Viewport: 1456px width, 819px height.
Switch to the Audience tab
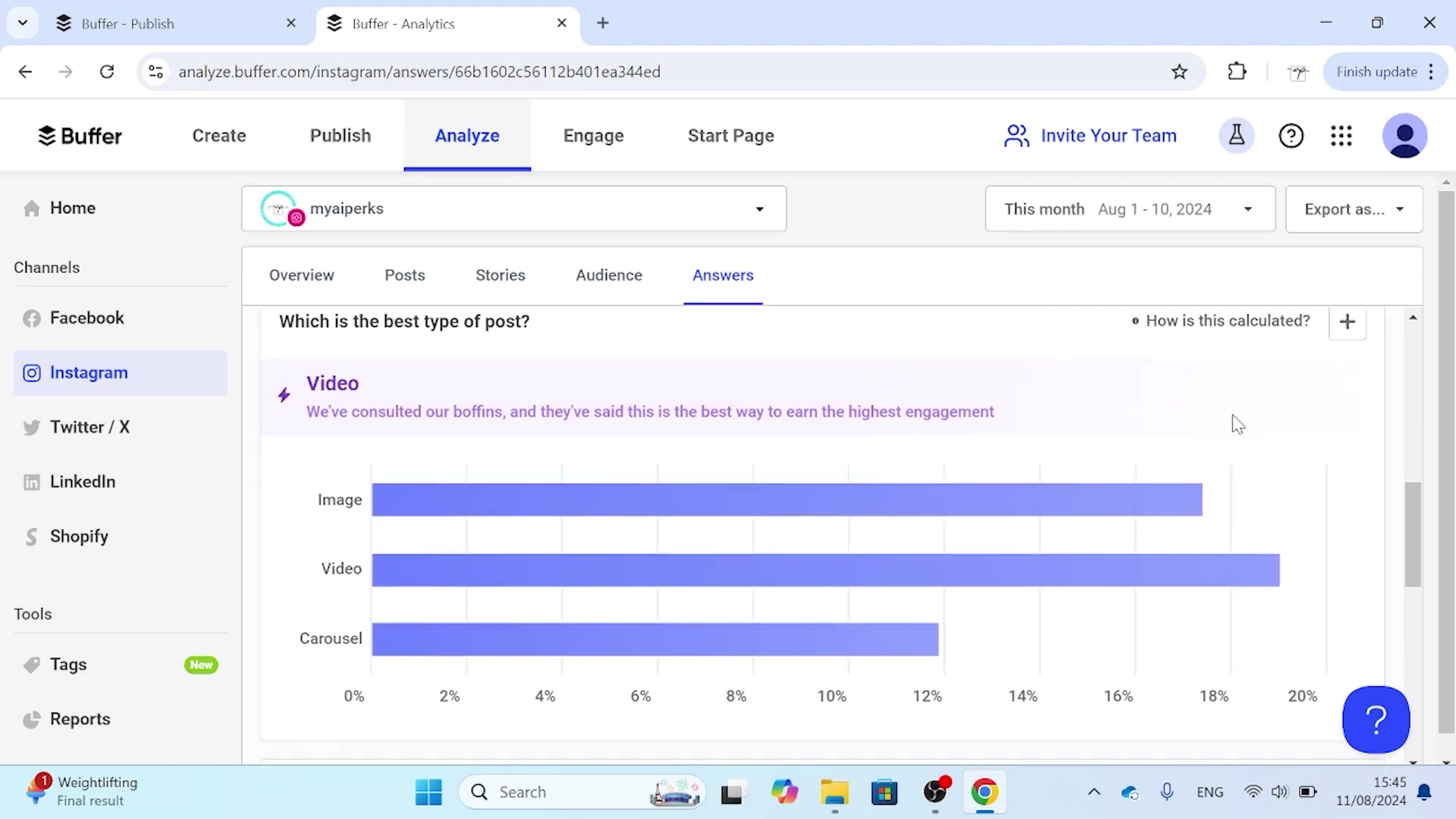click(608, 275)
